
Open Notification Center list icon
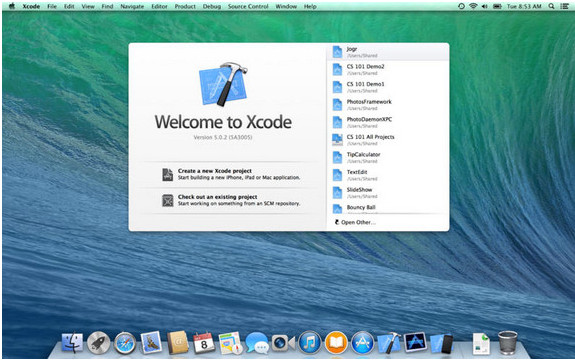coord(565,6)
